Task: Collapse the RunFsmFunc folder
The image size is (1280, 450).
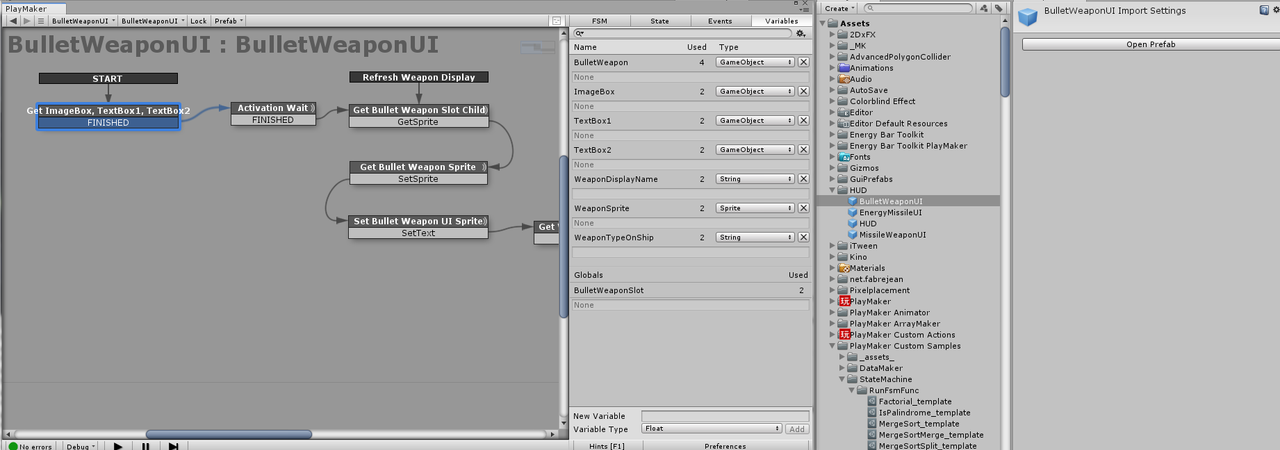Action: tap(854, 390)
